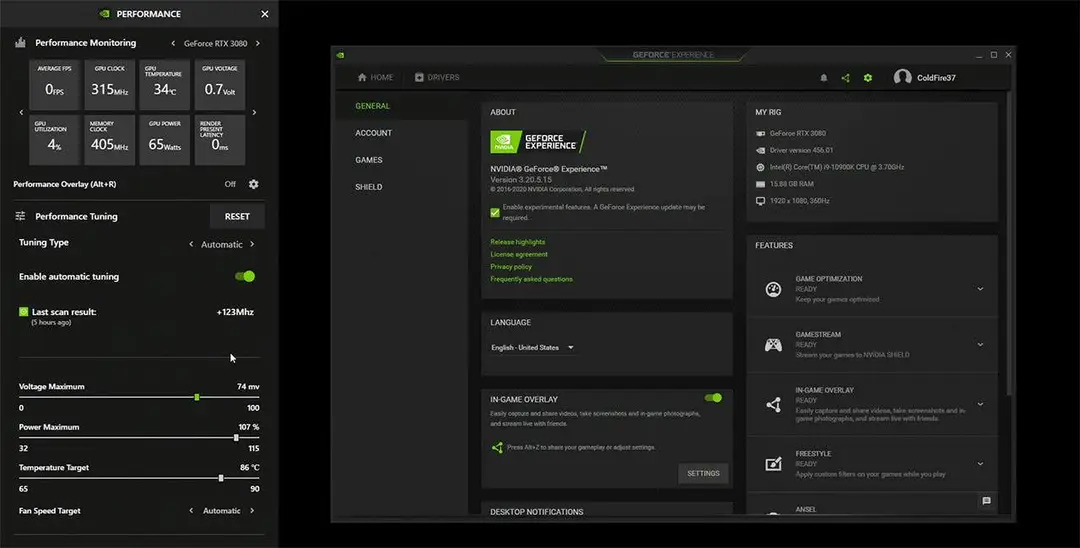Viewport: 1080px width, 548px height.
Task: Click the GPU Power stat tile
Action: click(x=165, y=140)
